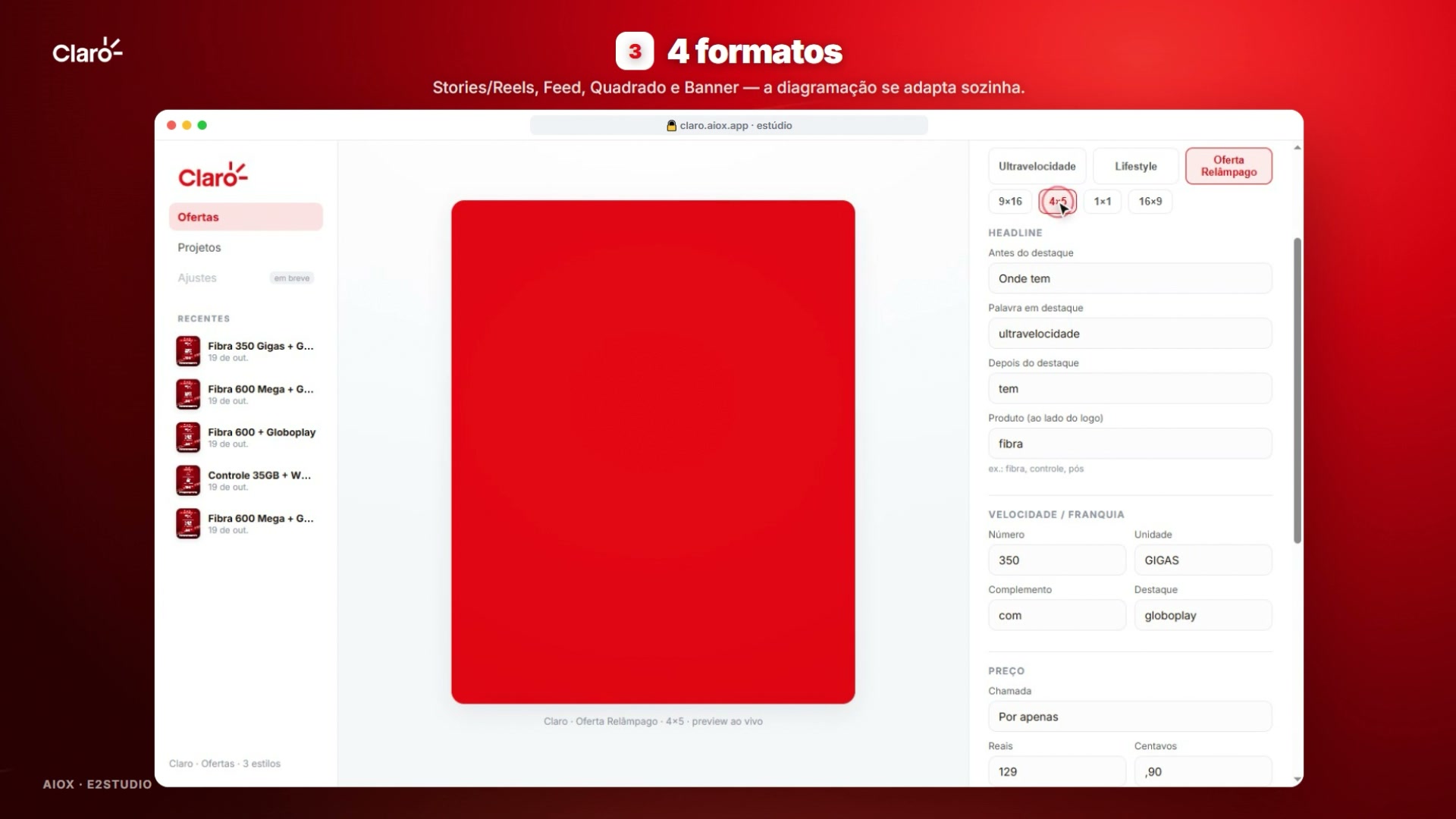Click the Destaque field with globoplay
Viewport: 1456px width, 819px height.
coord(1203,615)
